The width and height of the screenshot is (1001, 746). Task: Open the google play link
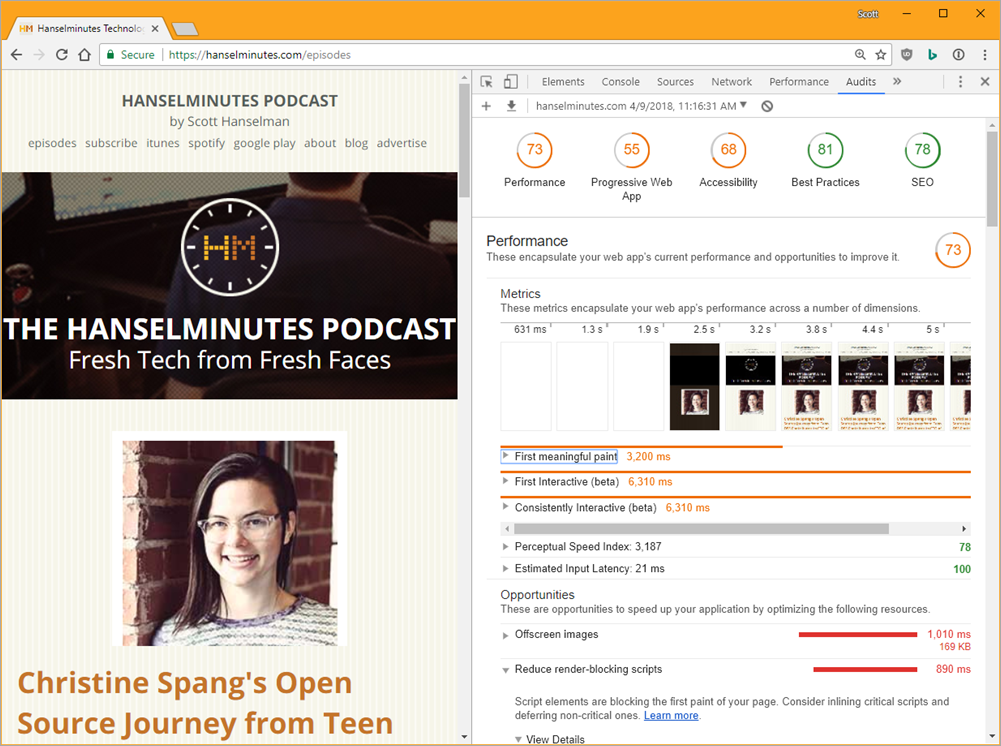coord(264,143)
